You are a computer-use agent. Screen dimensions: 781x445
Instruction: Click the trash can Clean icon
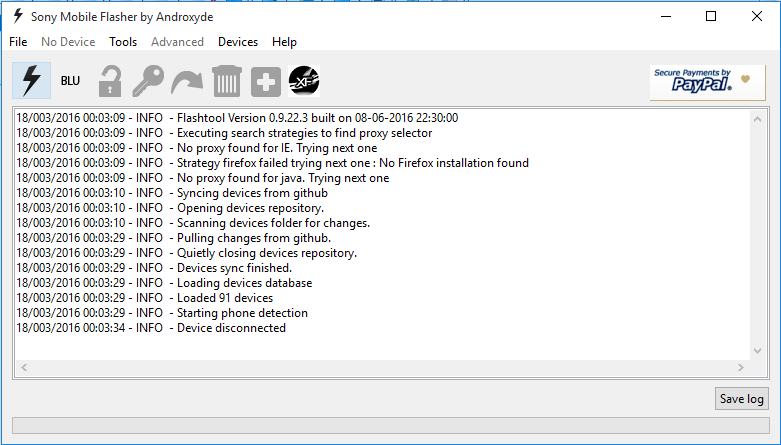227,81
